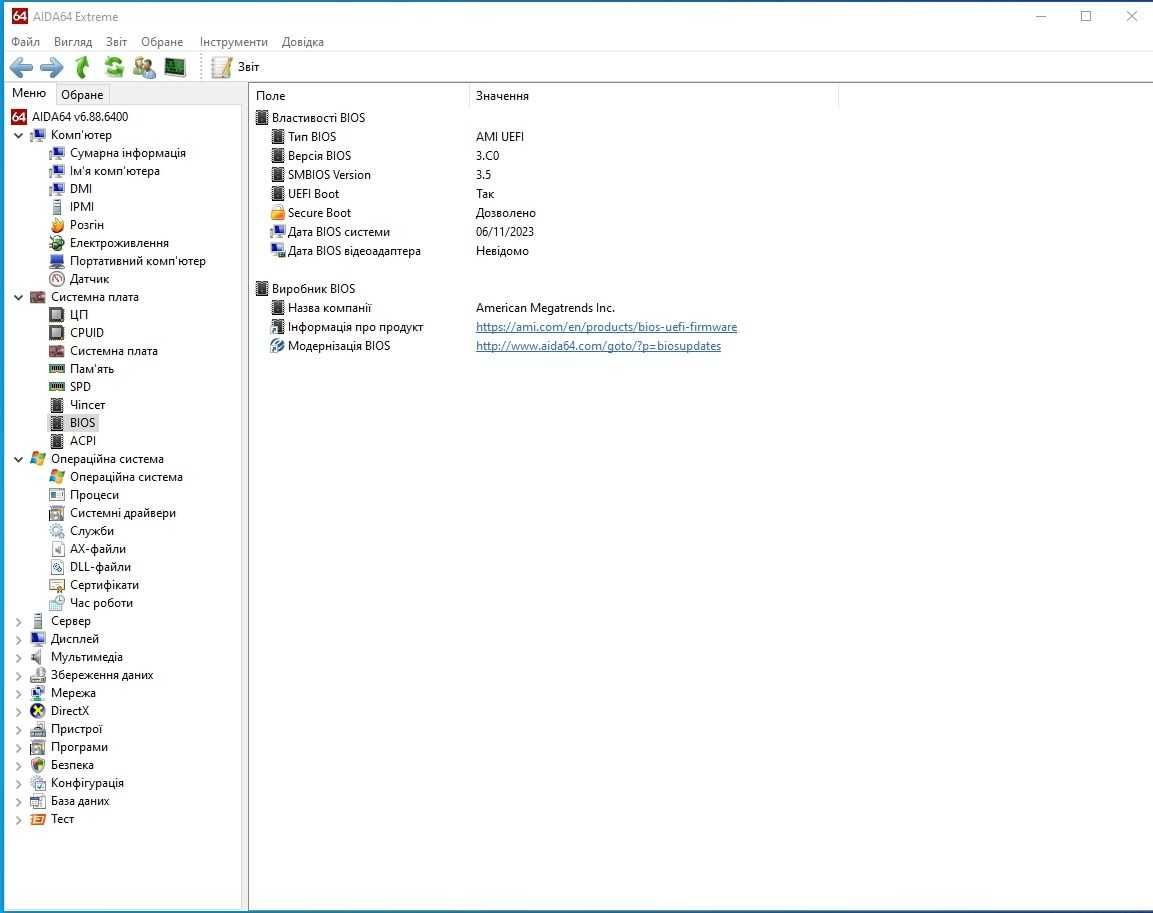
Task: Click the SPD memory icon
Action: [57, 387]
